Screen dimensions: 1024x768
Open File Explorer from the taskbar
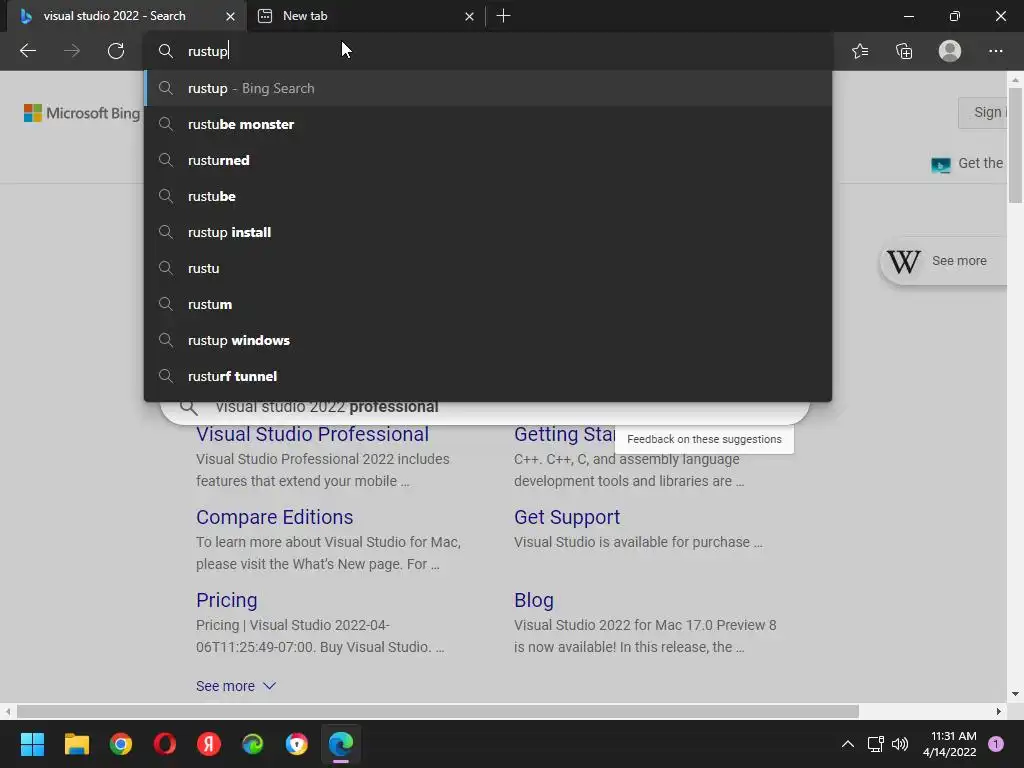[76, 744]
